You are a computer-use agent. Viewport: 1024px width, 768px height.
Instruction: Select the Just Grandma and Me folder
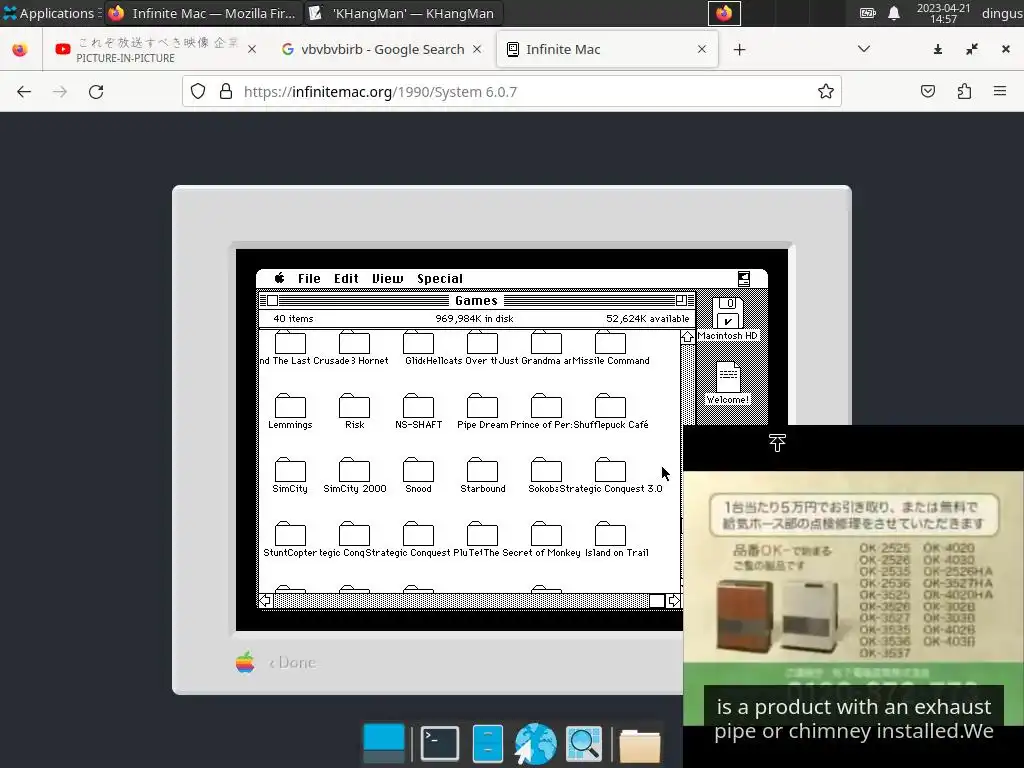(x=547, y=342)
